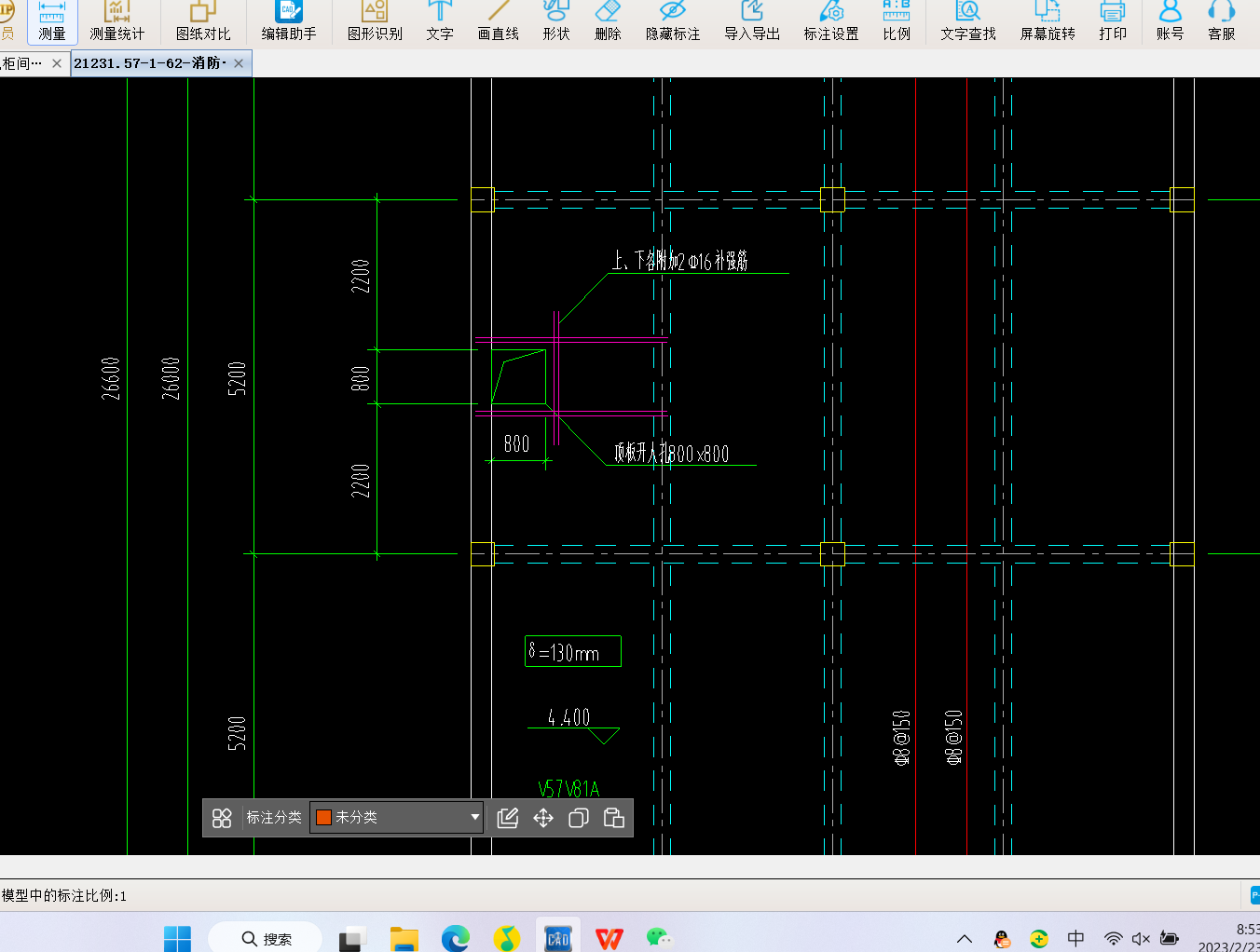Screen dimensions: 1260x952
Task: Click the taskbar 搜索 search box
Action: (266, 938)
